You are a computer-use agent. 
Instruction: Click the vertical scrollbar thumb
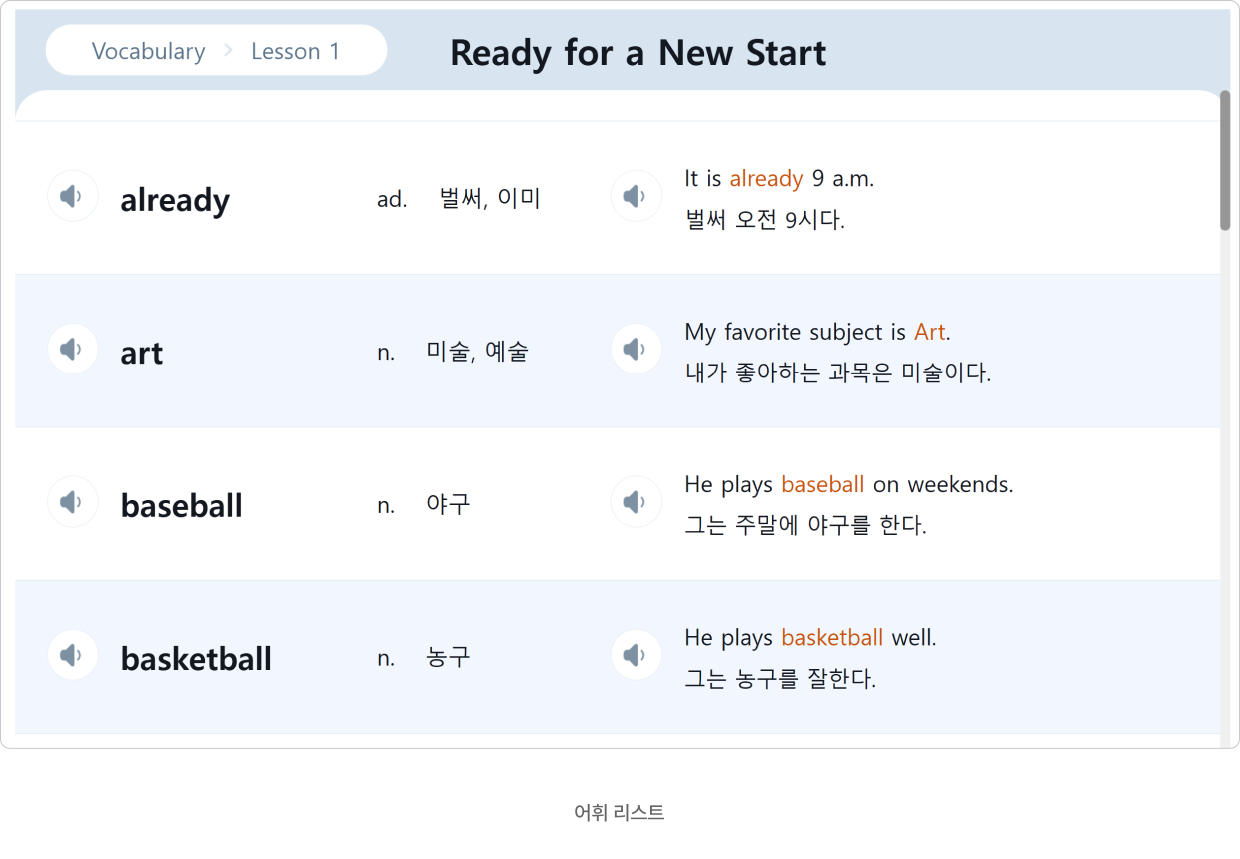click(1225, 160)
